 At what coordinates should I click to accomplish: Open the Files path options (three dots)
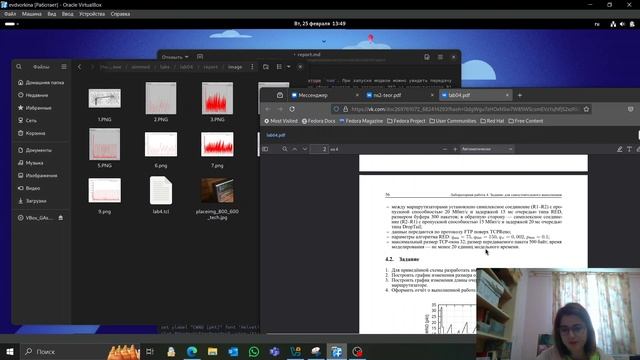click(252, 67)
